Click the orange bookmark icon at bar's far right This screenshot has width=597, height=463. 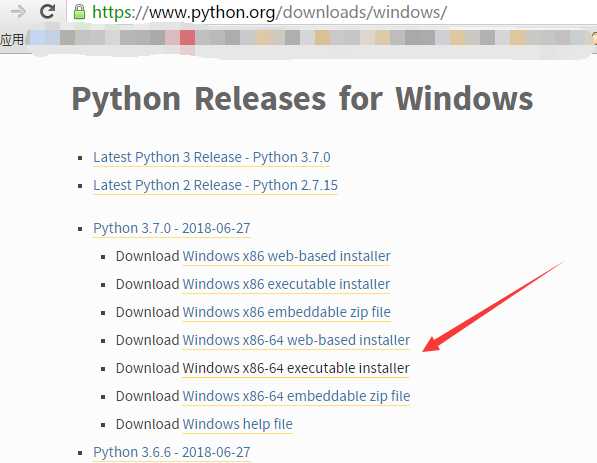click(594, 38)
